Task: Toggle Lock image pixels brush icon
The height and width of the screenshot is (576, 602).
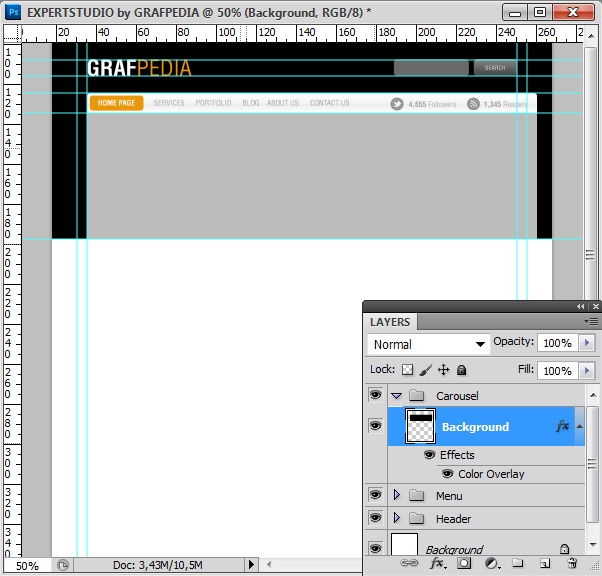Action: click(425, 370)
